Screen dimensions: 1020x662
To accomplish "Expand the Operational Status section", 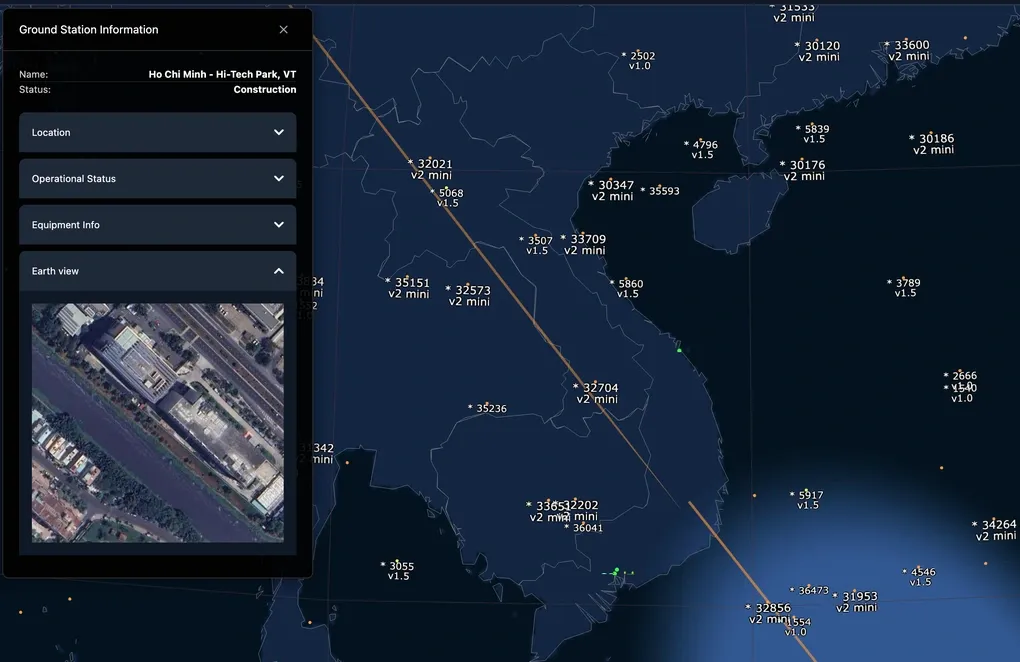I will pyautogui.click(x=157, y=179).
